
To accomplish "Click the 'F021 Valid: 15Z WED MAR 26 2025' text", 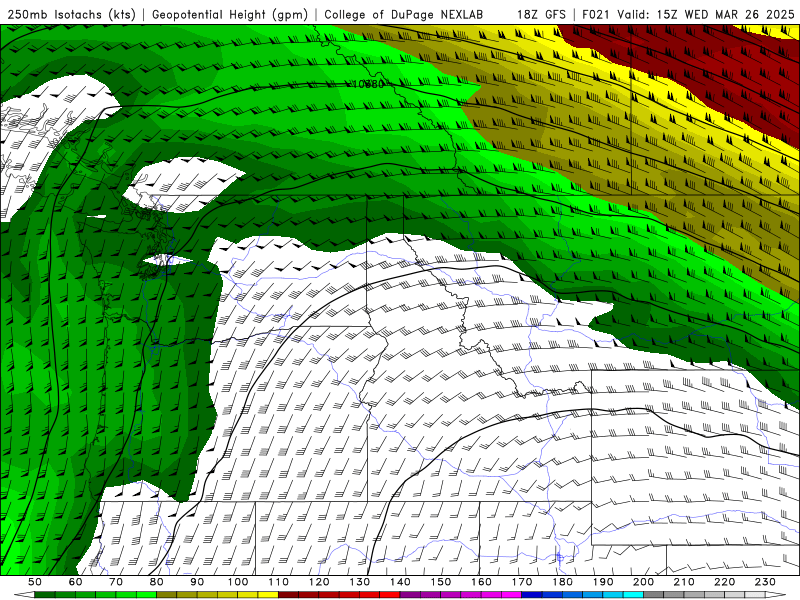I will click(x=688, y=14).
